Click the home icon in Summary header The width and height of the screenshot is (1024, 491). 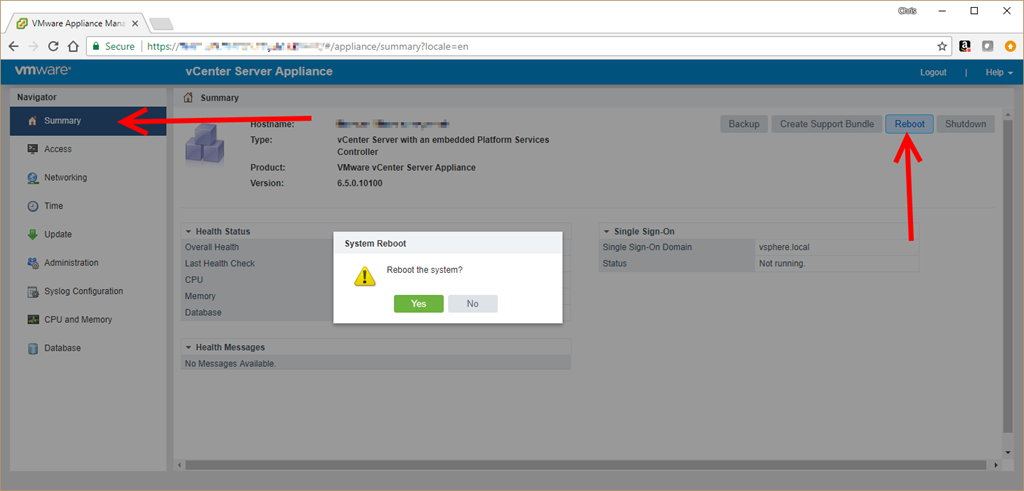(188, 98)
